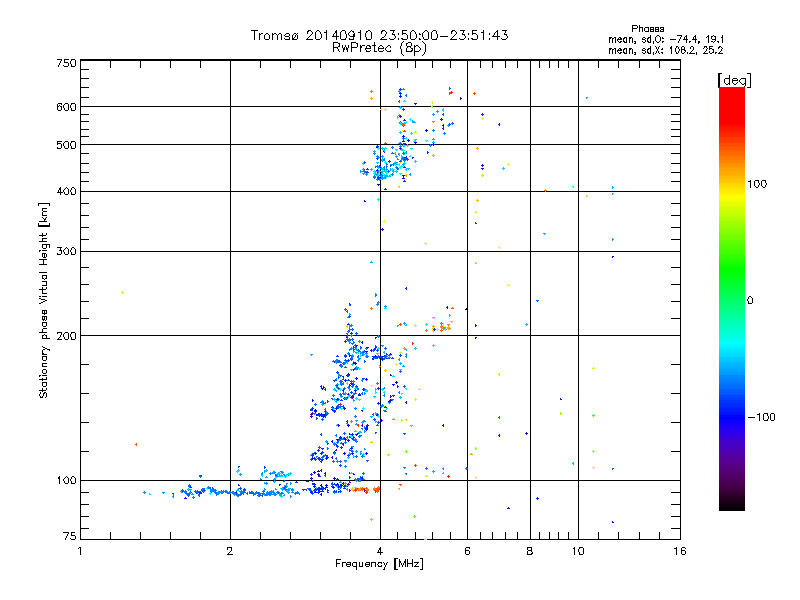Click the x-axis tick label '10'
The image size is (800, 600).
(578, 551)
